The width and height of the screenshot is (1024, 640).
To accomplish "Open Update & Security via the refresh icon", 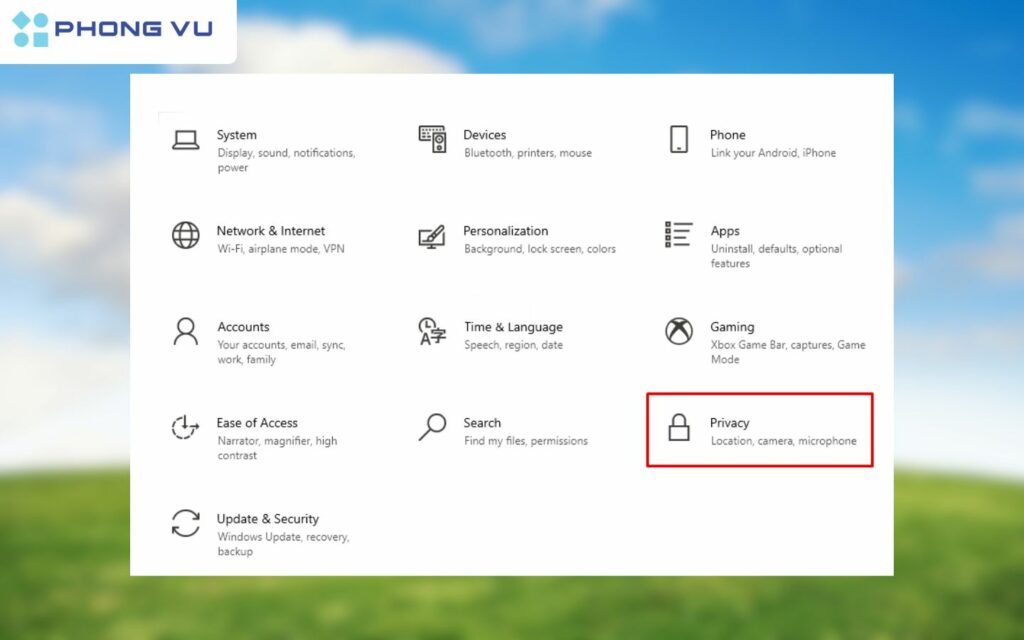I will point(185,522).
